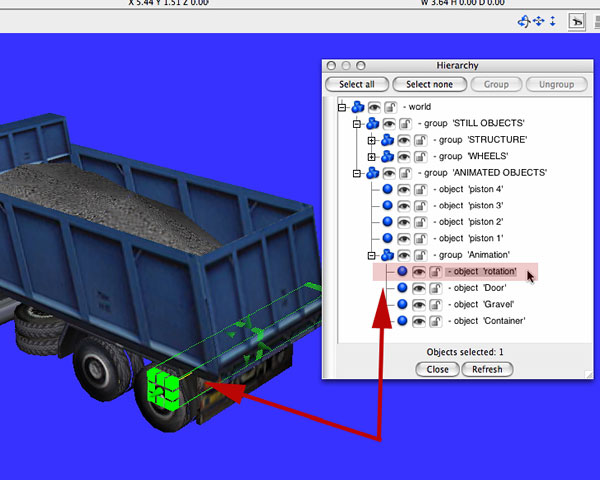Screen dimensions: 600x480
Task: Expand the 'WHEELS' group
Action: tap(371, 157)
